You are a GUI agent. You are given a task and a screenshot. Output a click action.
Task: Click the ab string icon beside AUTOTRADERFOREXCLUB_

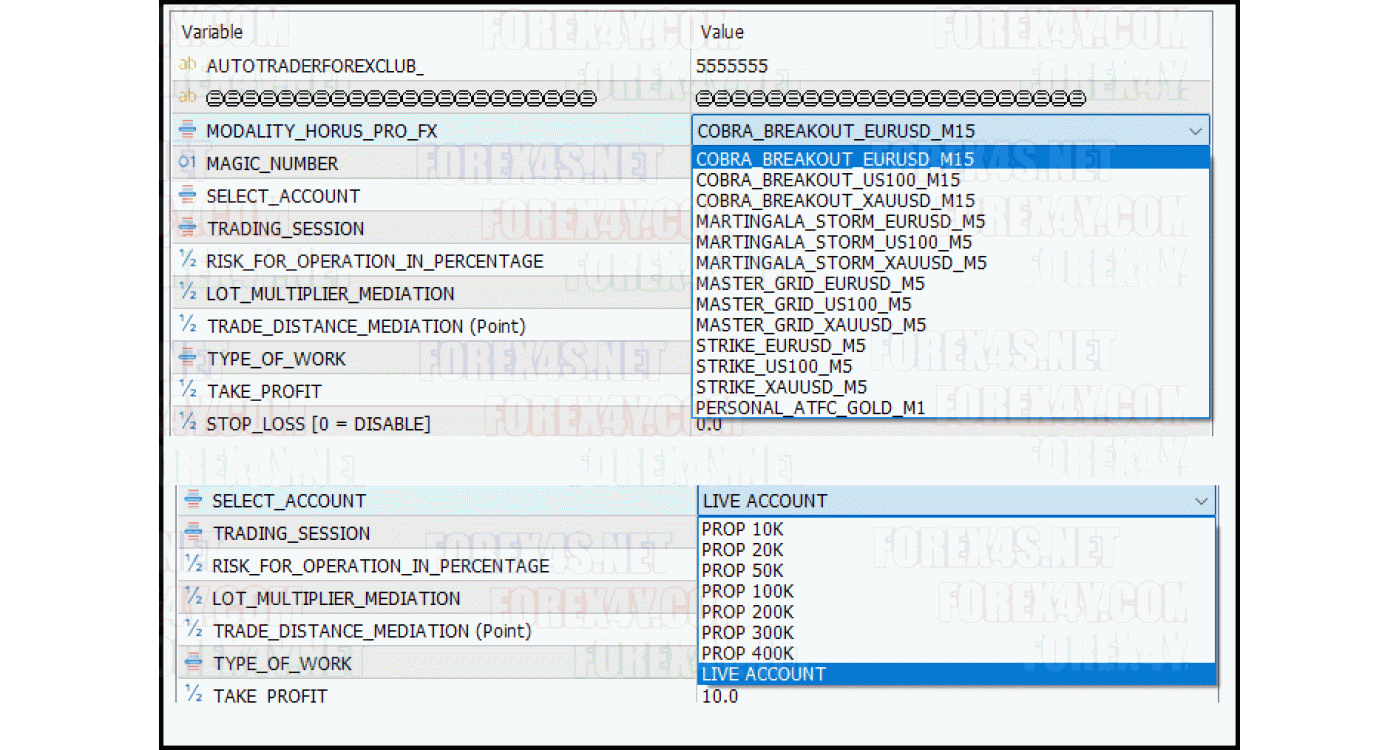click(187, 65)
